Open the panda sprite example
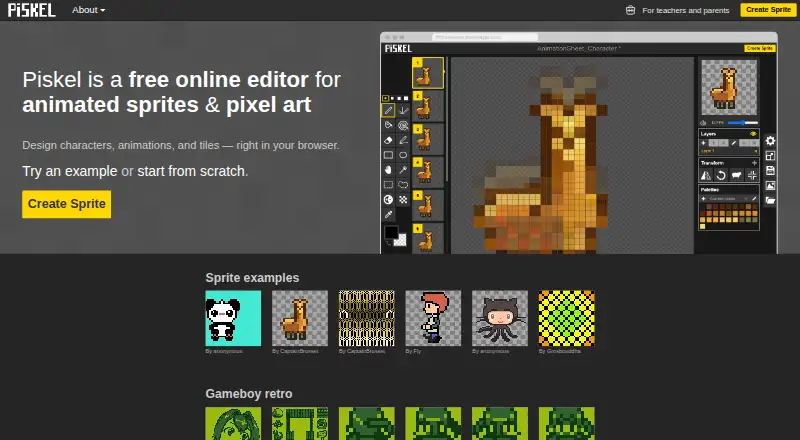The height and width of the screenshot is (440, 800). [233, 318]
